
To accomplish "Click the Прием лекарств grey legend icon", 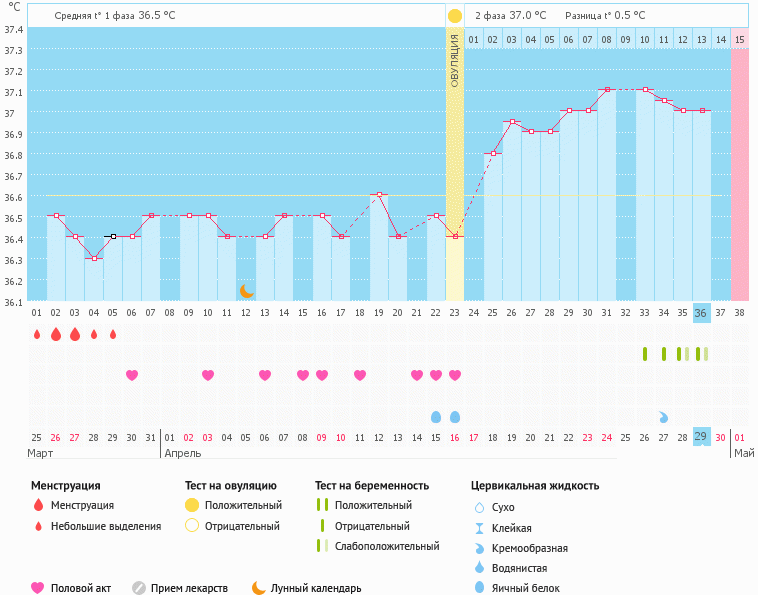I will (139, 588).
